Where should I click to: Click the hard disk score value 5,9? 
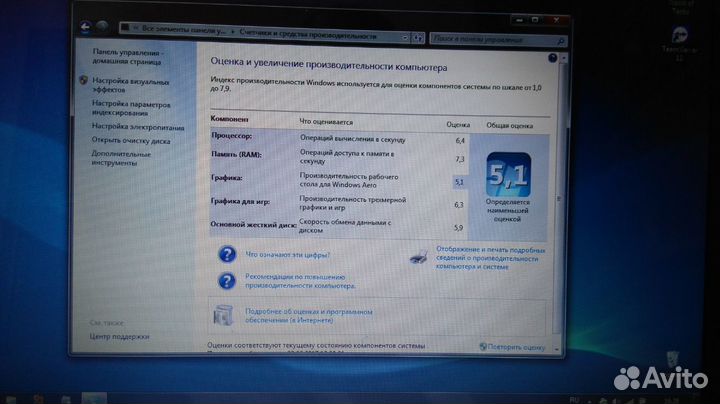(x=458, y=228)
